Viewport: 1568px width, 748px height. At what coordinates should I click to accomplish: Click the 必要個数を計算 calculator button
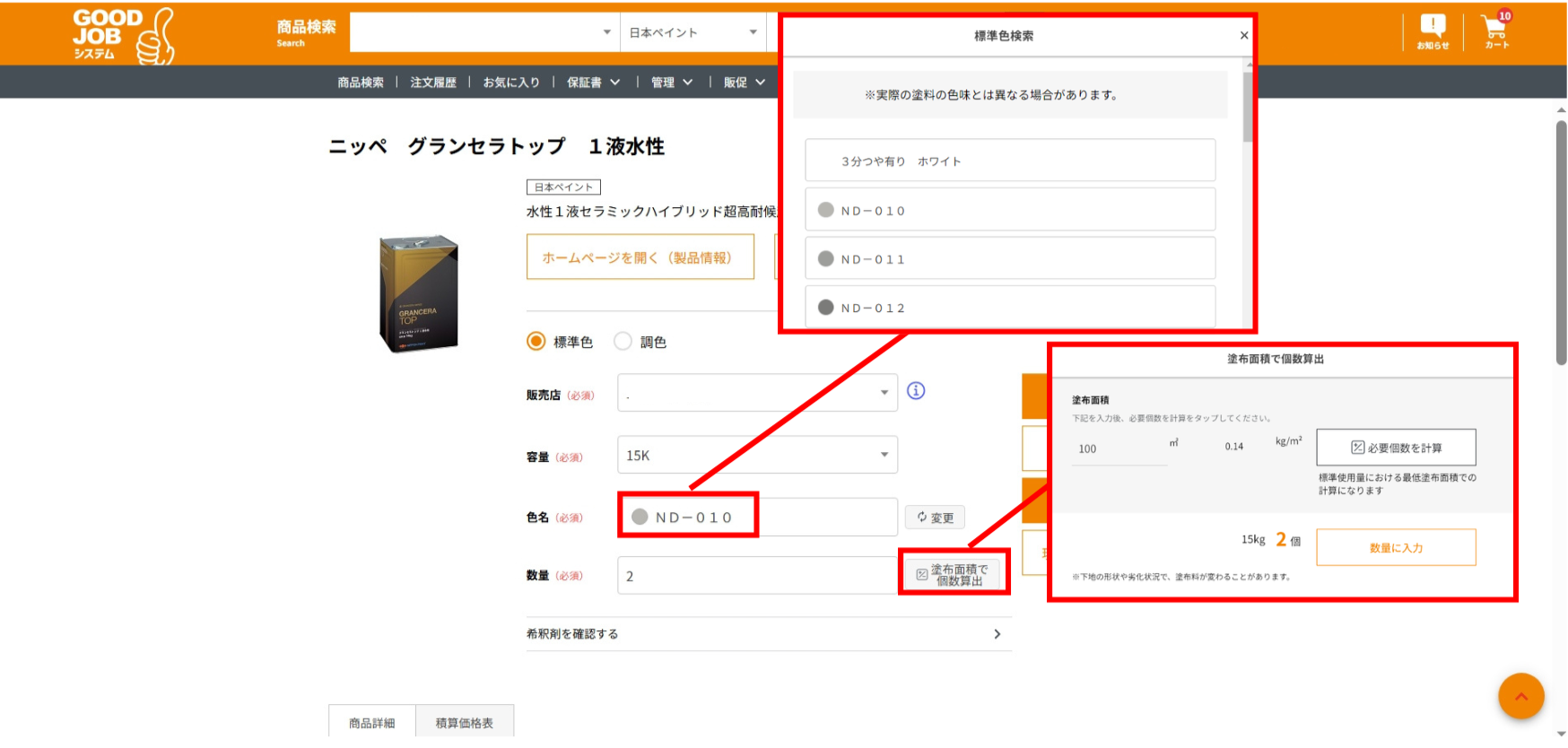point(1396,448)
